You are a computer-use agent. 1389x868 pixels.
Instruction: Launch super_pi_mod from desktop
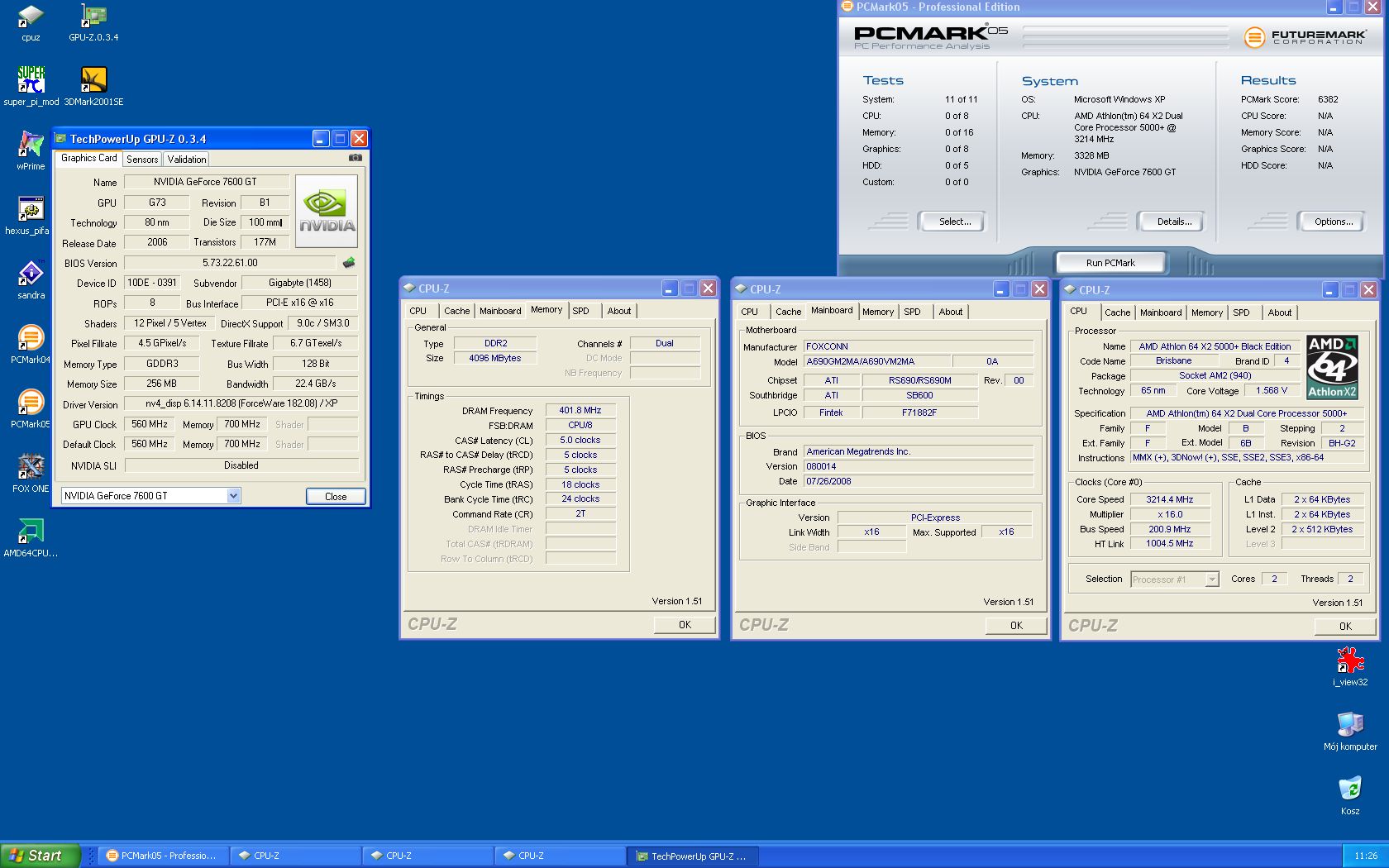(x=31, y=86)
